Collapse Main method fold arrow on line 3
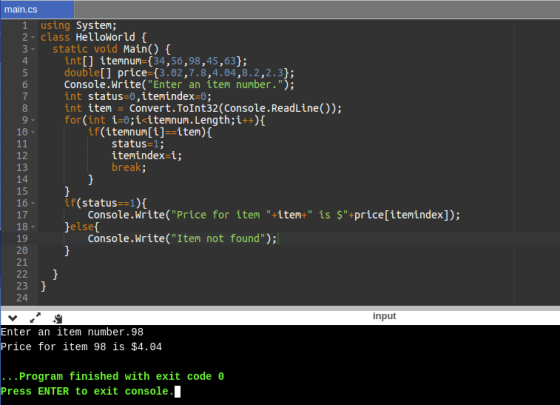The width and height of the screenshot is (560, 405). tap(33, 49)
